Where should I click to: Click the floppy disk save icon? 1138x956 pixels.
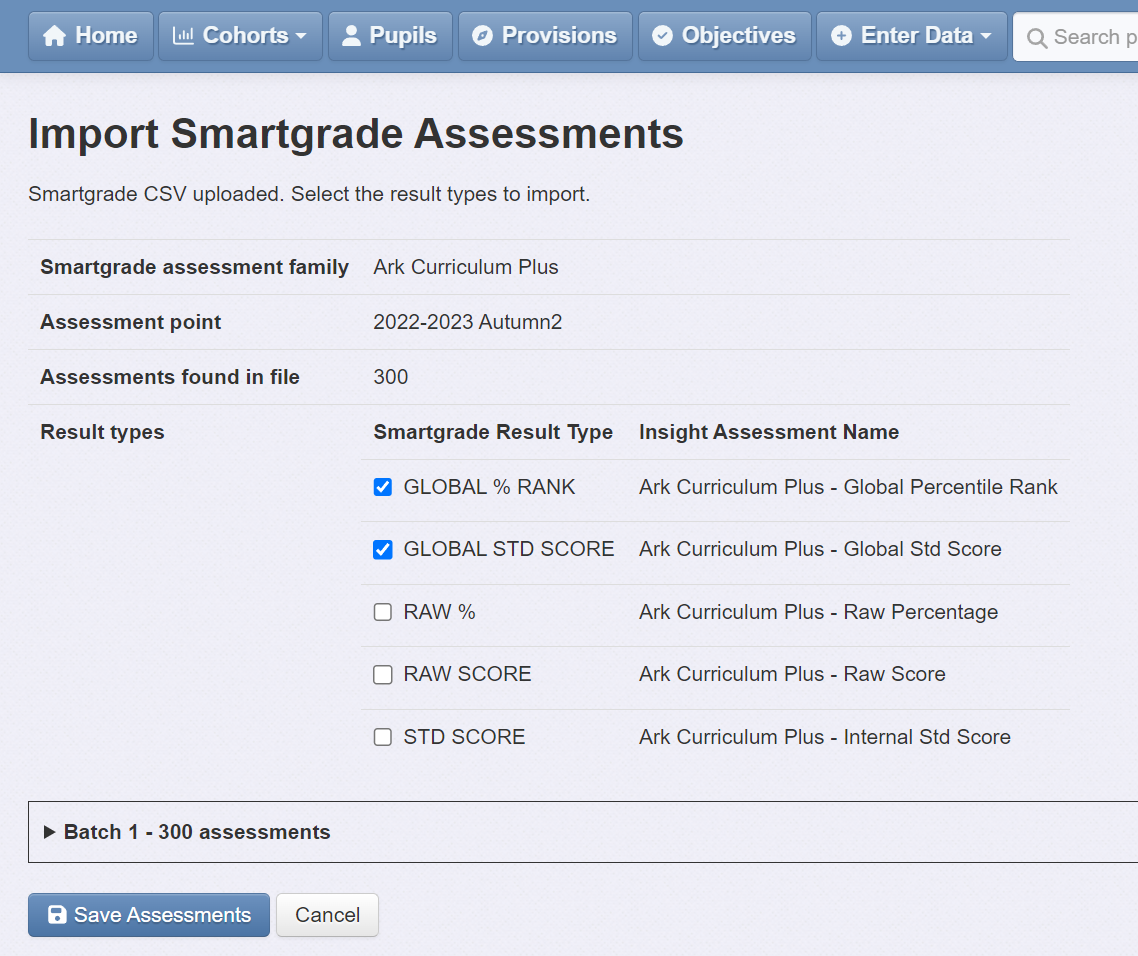pyautogui.click(x=57, y=915)
